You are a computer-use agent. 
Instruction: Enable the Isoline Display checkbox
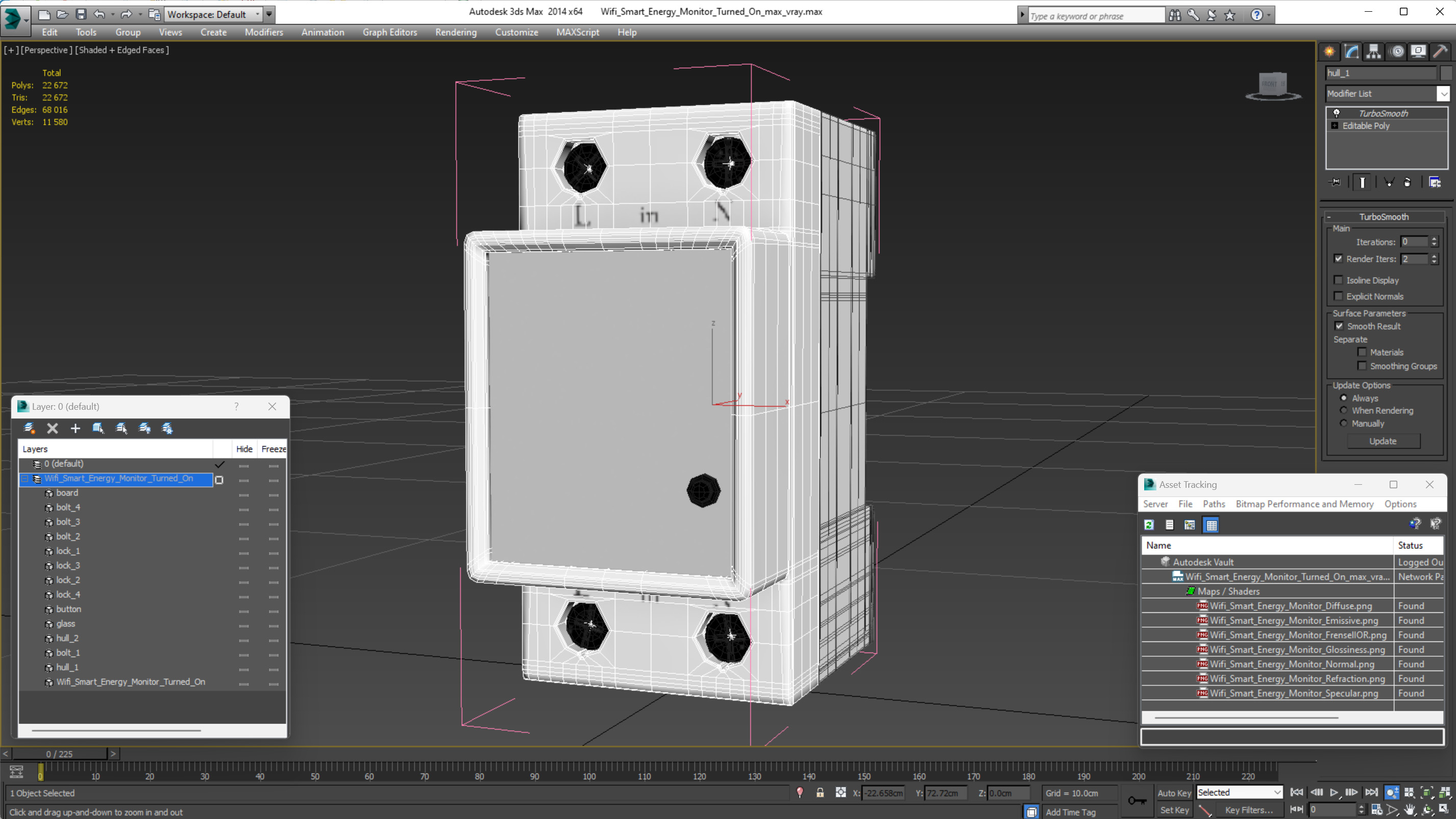pyautogui.click(x=1339, y=280)
